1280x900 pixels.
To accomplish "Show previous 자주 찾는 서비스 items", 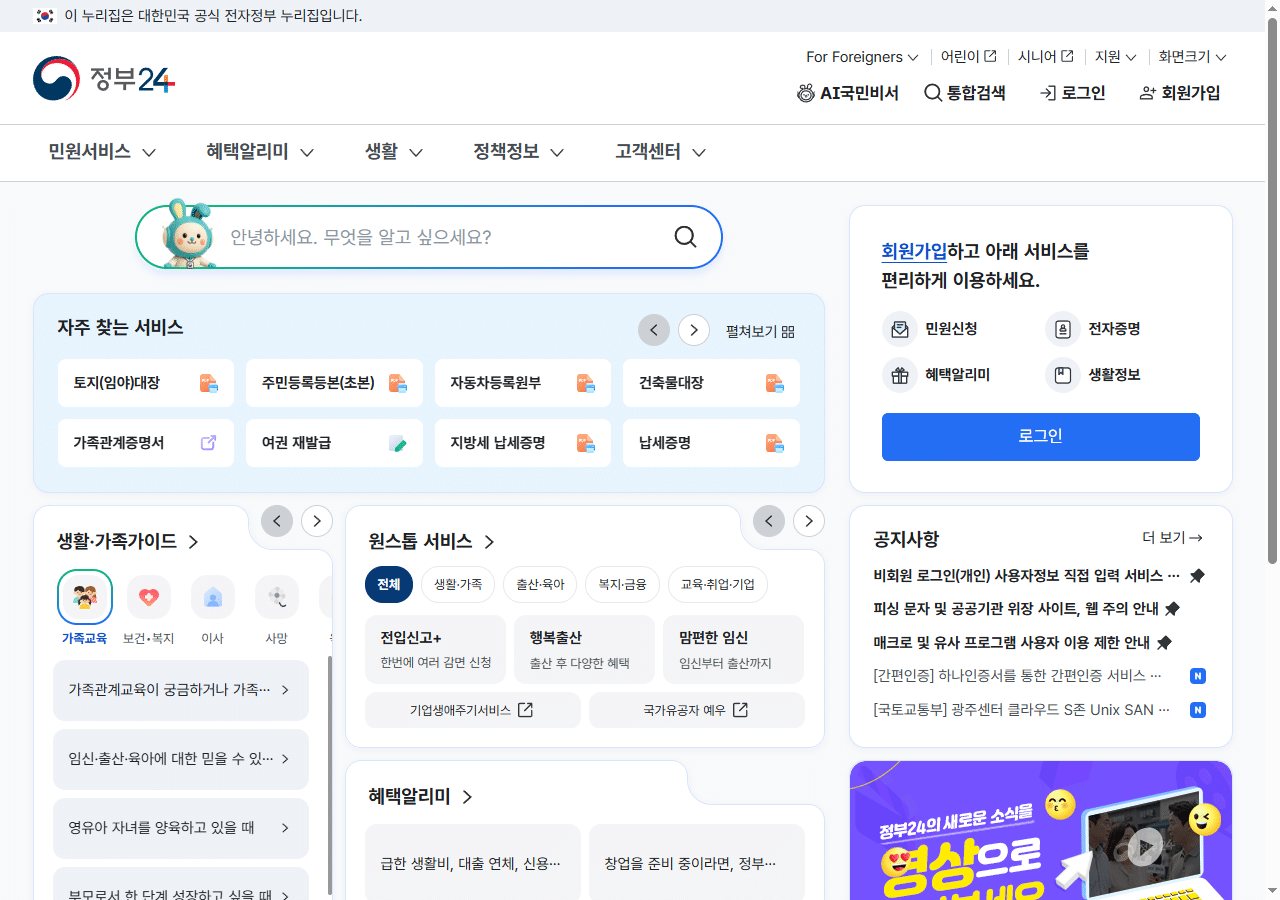I will [654, 330].
